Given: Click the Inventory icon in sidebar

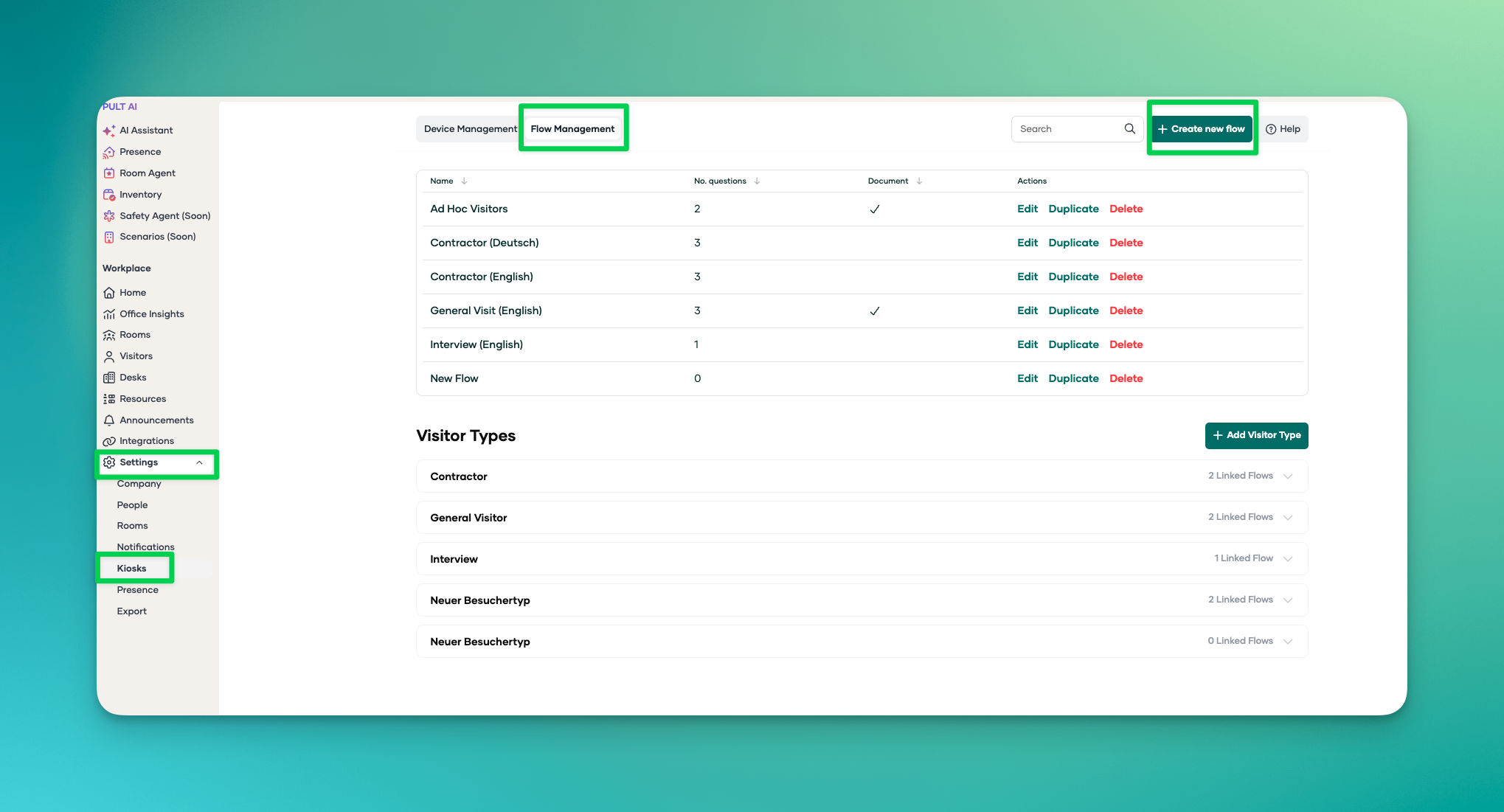Looking at the screenshot, I should 109,195.
